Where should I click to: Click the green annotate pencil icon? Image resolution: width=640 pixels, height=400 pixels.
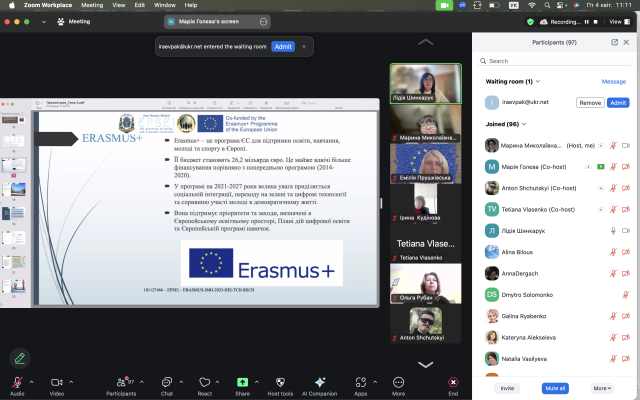tap(20, 358)
